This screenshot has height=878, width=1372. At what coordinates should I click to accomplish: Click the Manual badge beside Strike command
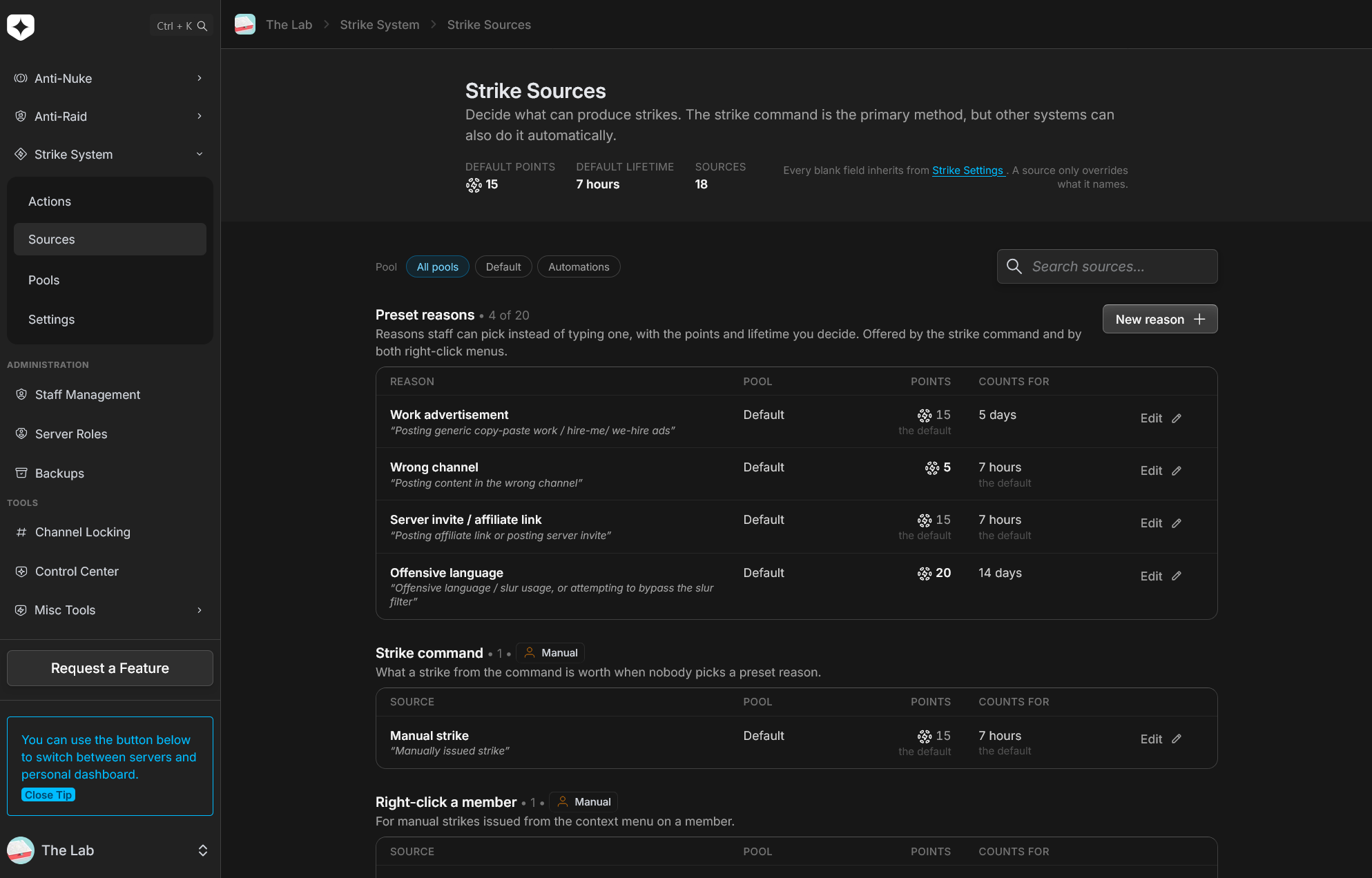550,652
